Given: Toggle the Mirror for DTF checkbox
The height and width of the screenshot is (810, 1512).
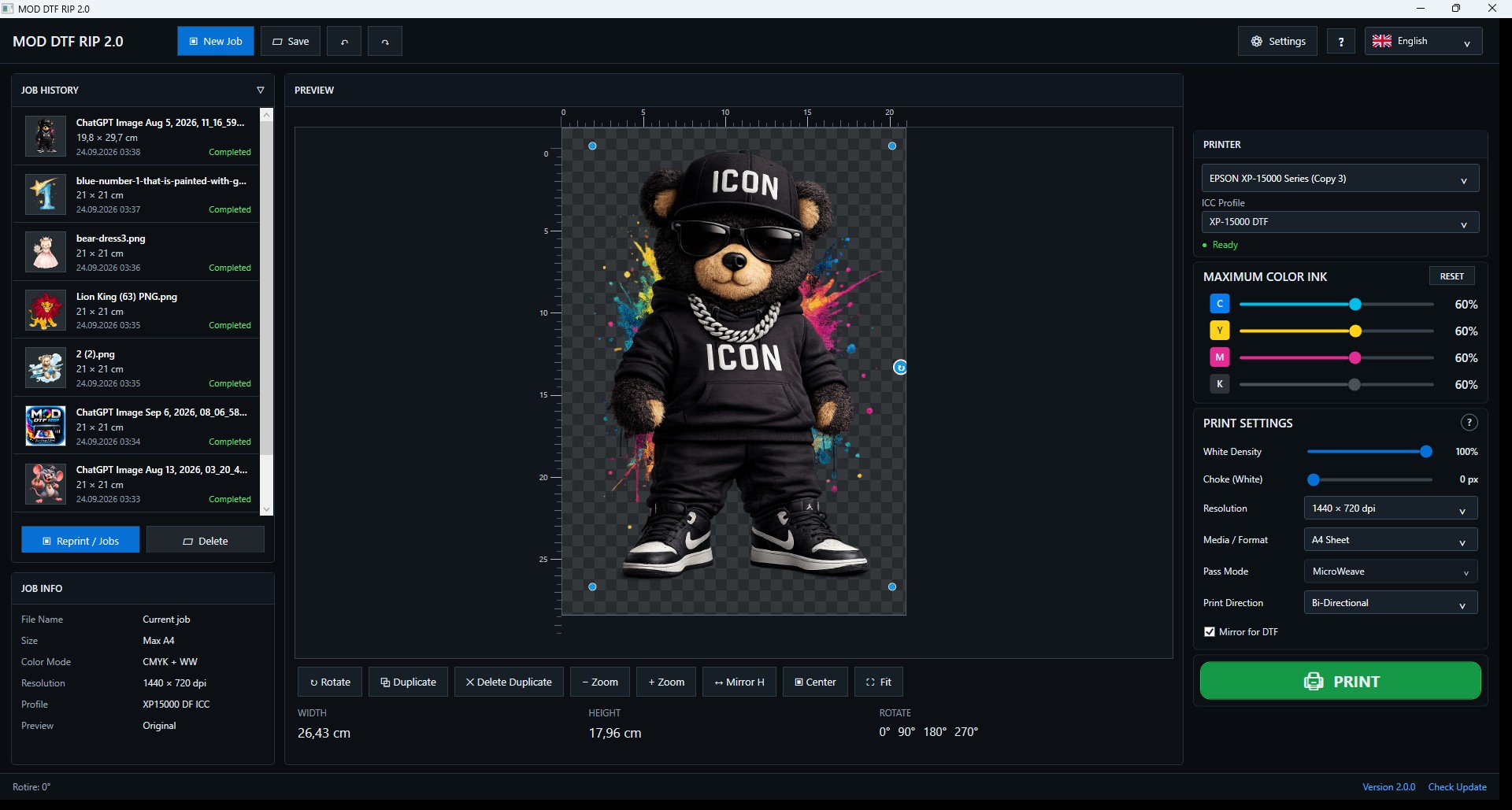Looking at the screenshot, I should 1210,632.
